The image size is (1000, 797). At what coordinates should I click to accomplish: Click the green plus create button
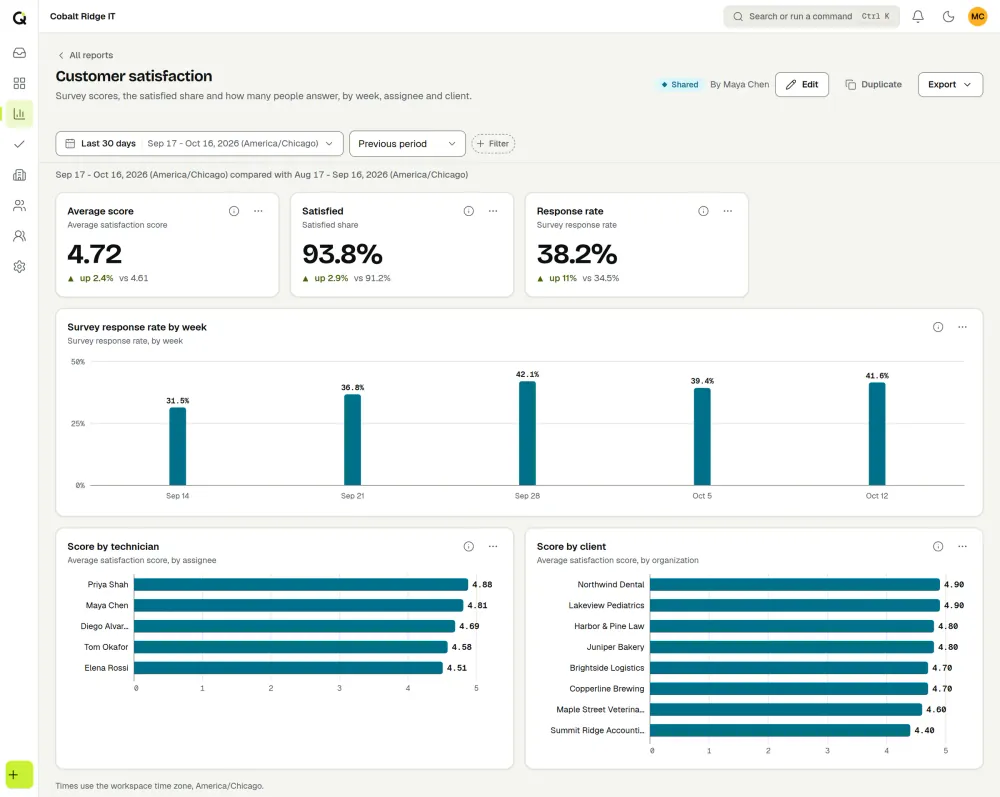tap(19, 775)
